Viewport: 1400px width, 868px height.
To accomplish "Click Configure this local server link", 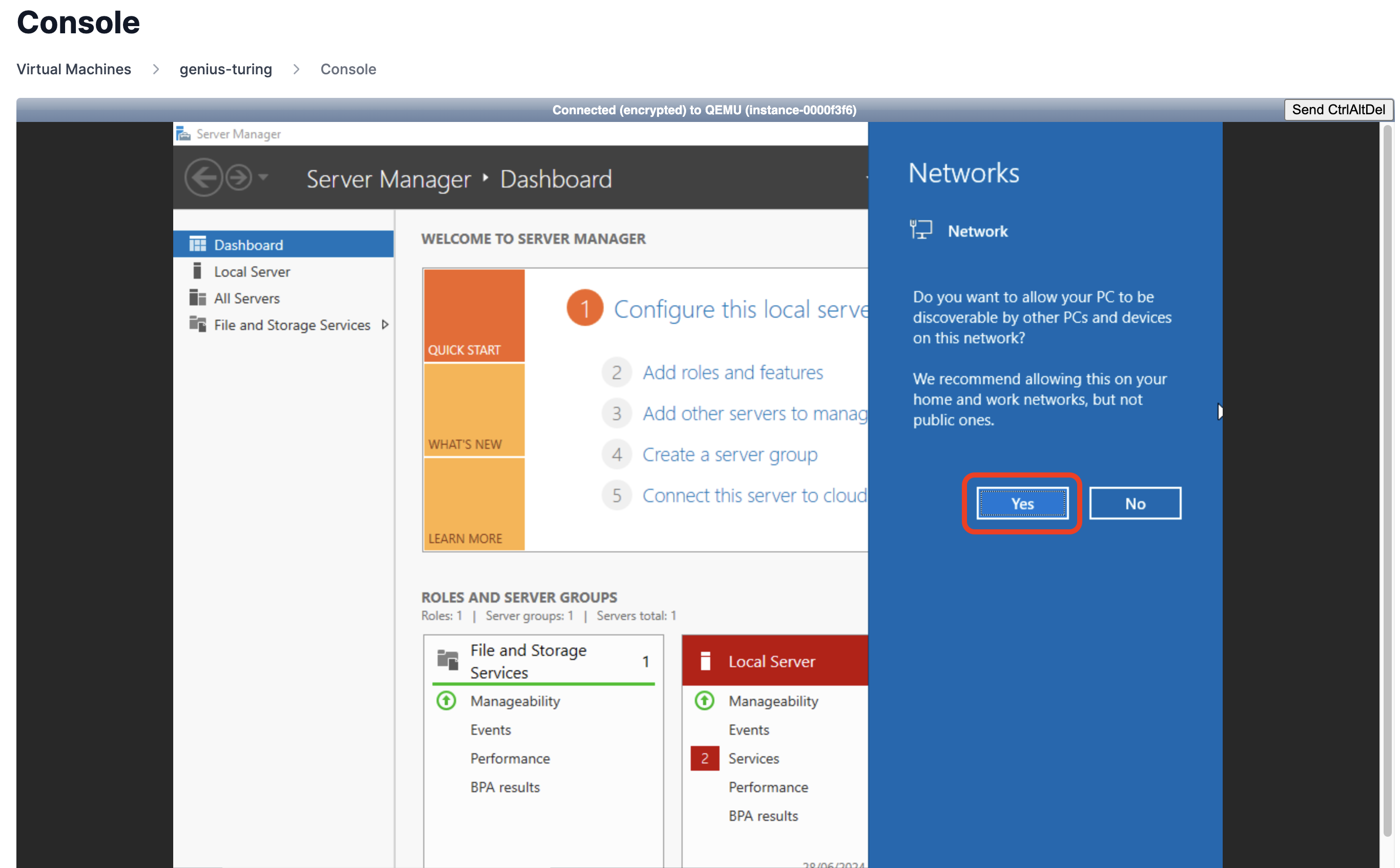I will 740,309.
